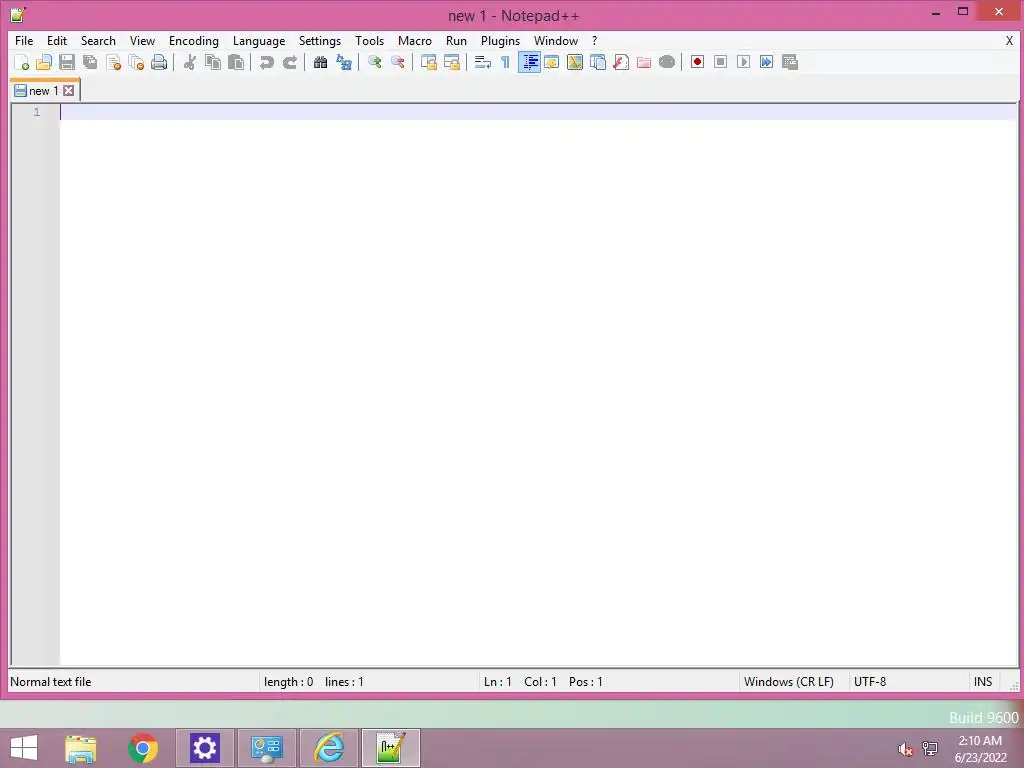Image resolution: width=1024 pixels, height=768 pixels.
Task: Start macro recording with red dot
Action: click(x=697, y=62)
